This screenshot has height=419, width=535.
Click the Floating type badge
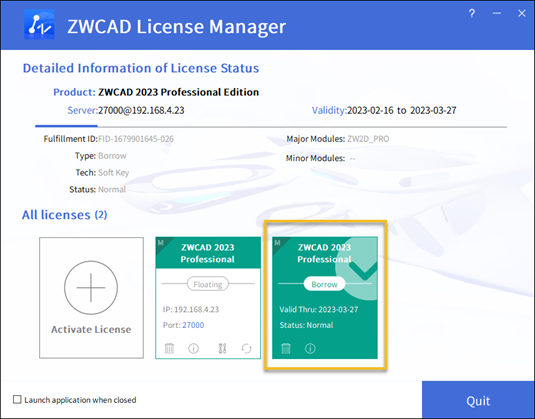(208, 284)
